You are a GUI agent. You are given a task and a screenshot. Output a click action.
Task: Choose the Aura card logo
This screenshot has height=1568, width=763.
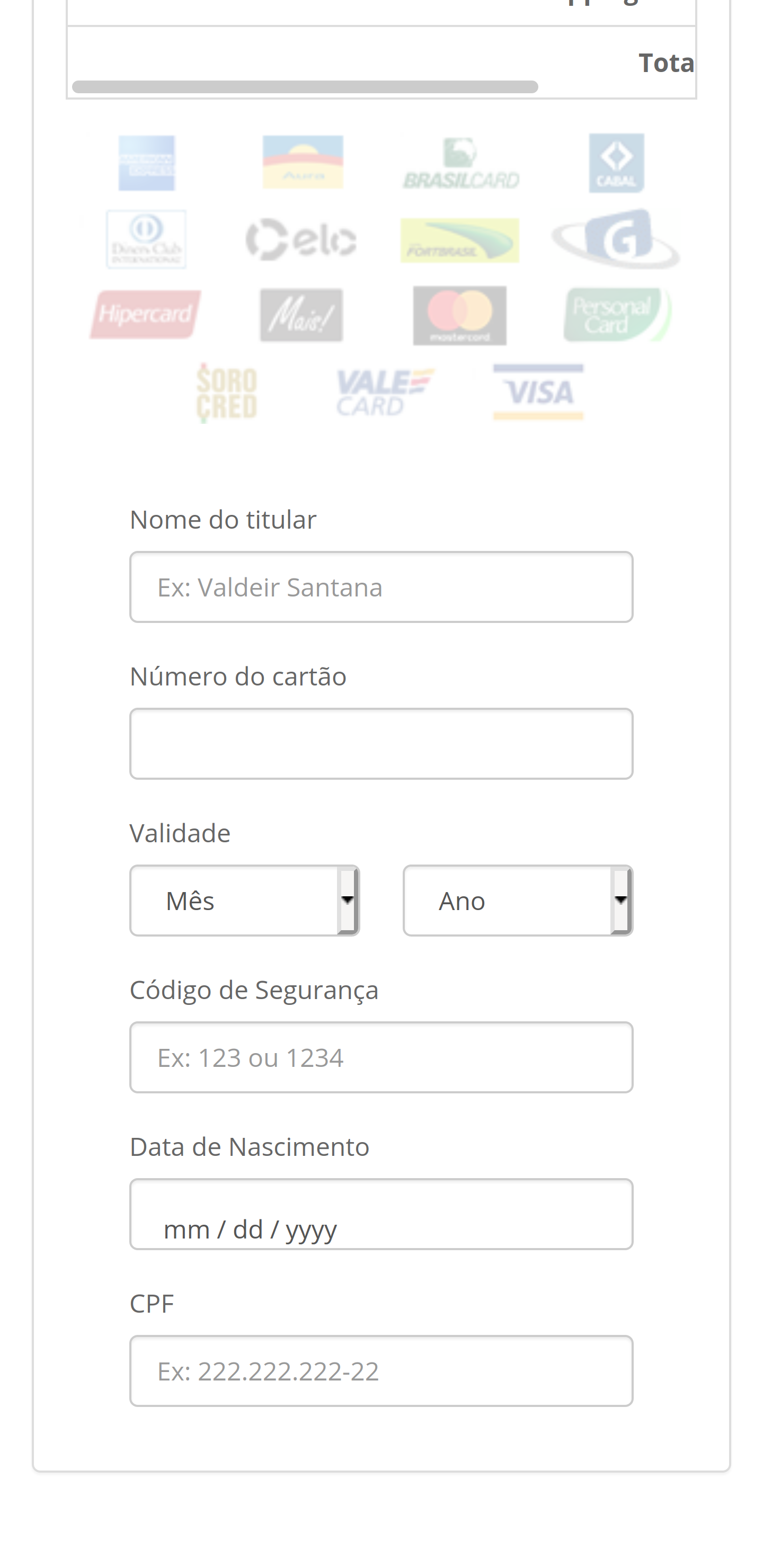(x=303, y=163)
